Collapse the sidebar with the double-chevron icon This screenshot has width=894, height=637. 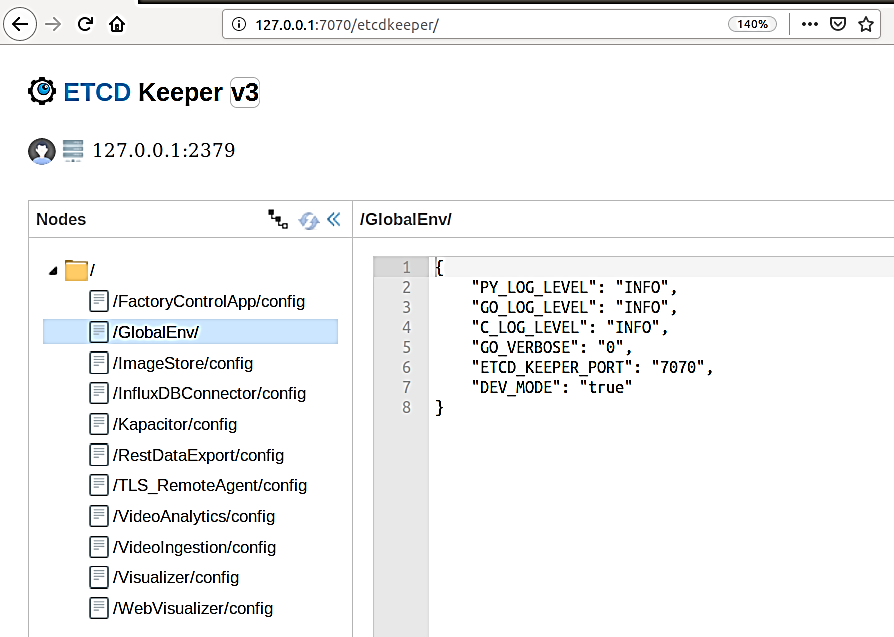pyautogui.click(x=332, y=219)
